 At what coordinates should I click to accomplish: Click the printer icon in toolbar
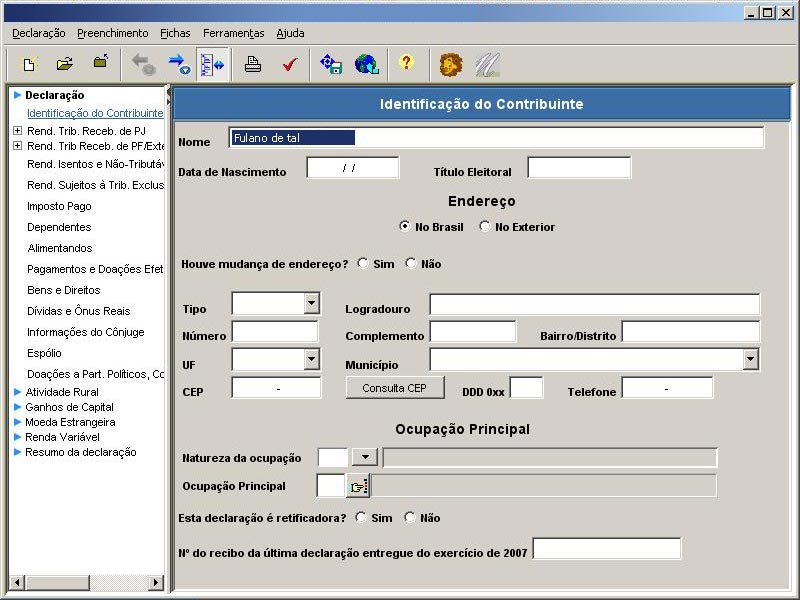(253, 64)
